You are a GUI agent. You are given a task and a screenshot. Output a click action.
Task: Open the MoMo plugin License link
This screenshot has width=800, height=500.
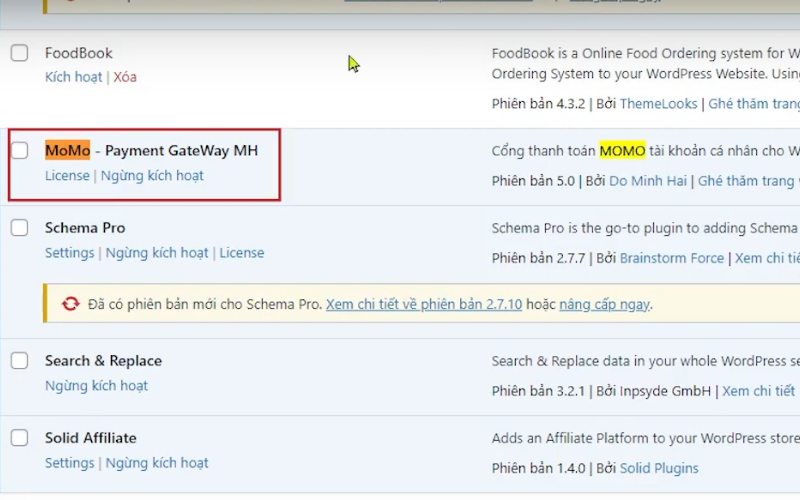click(x=67, y=176)
